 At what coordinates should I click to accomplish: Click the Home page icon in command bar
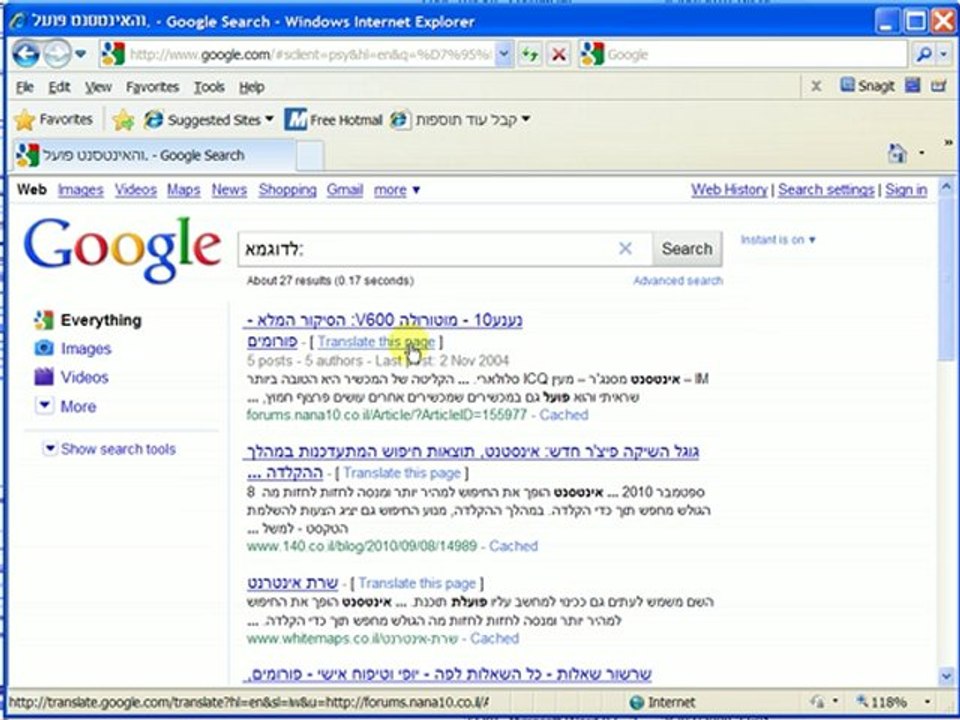point(896,153)
